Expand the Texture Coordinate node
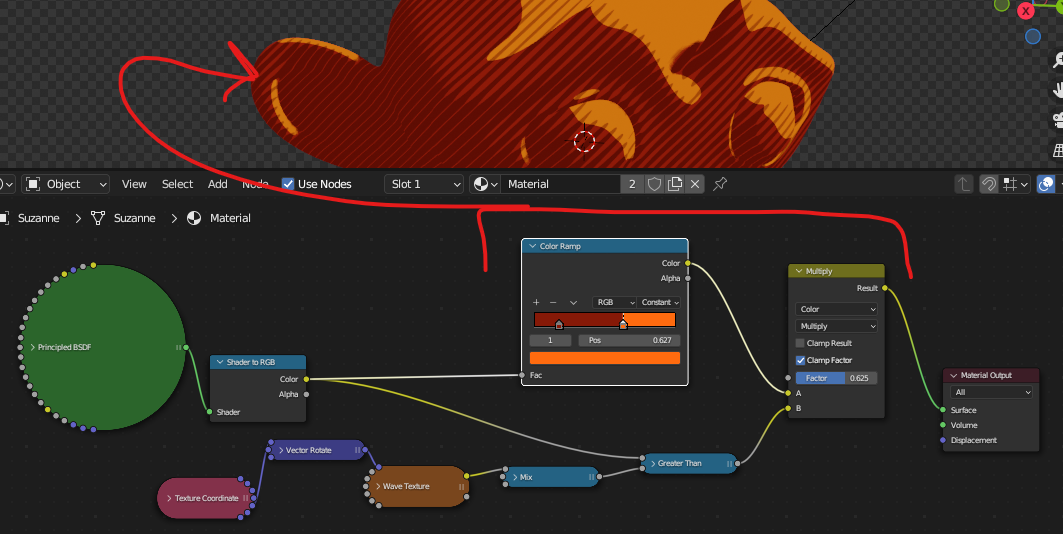1063x534 pixels. tap(169, 498)
